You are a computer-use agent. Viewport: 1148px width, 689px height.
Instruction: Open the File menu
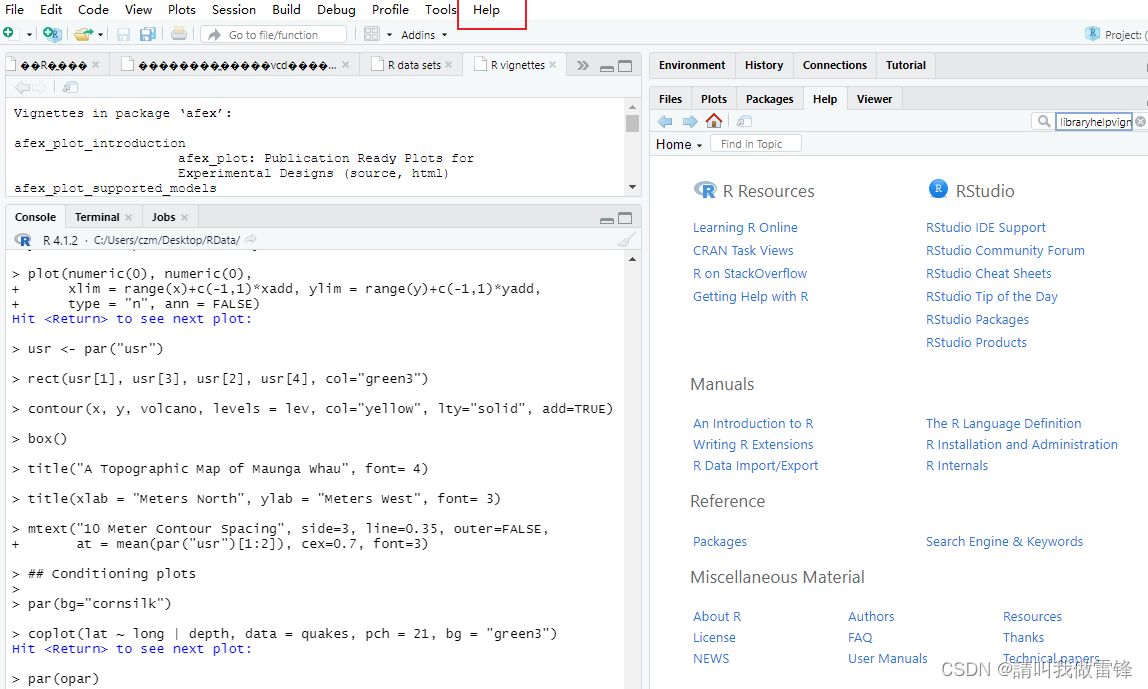[15, 10]
